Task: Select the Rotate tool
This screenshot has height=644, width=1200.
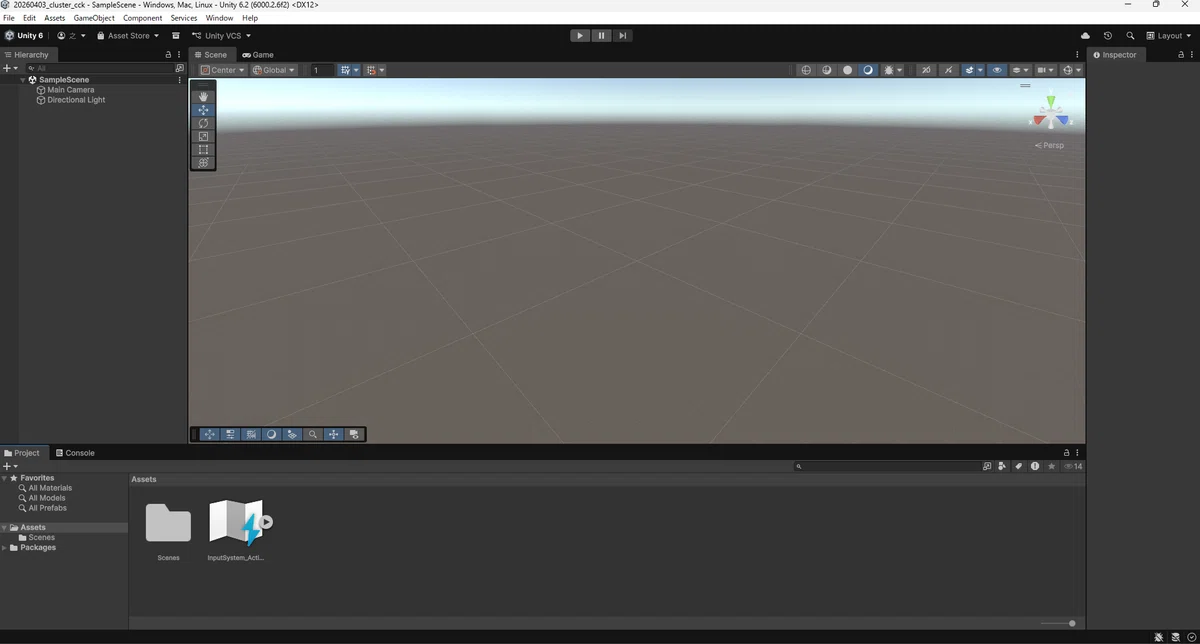Action: 203,123
